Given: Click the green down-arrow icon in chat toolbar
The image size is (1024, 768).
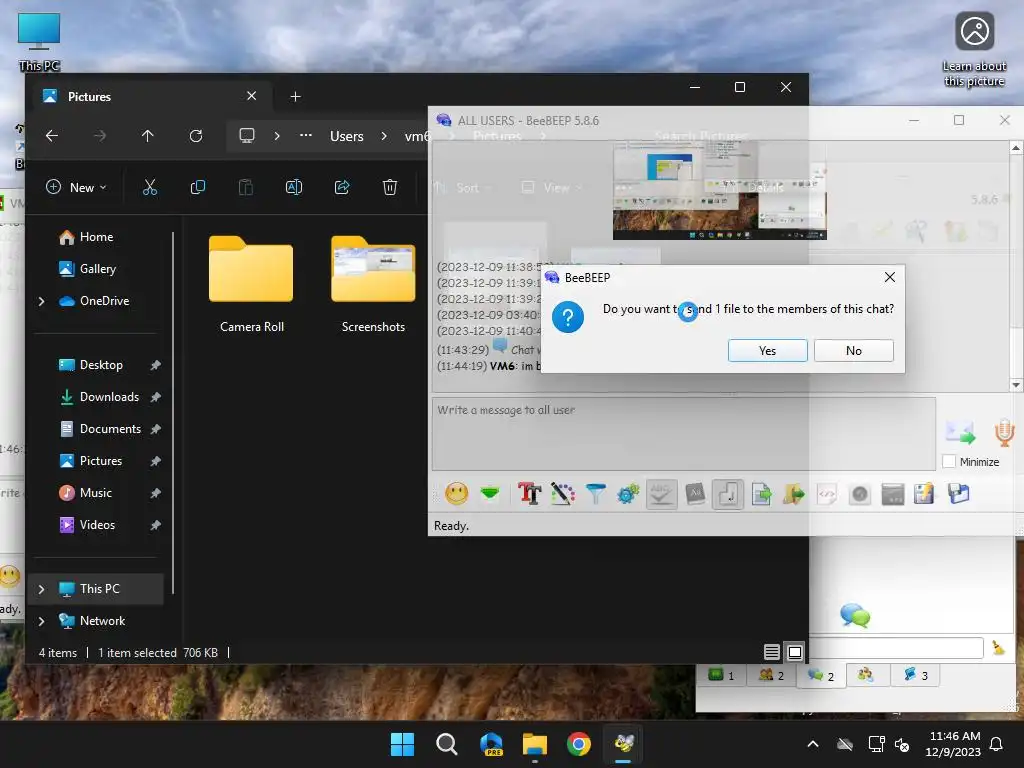Looking at the screenshot, I should [490, 494].
